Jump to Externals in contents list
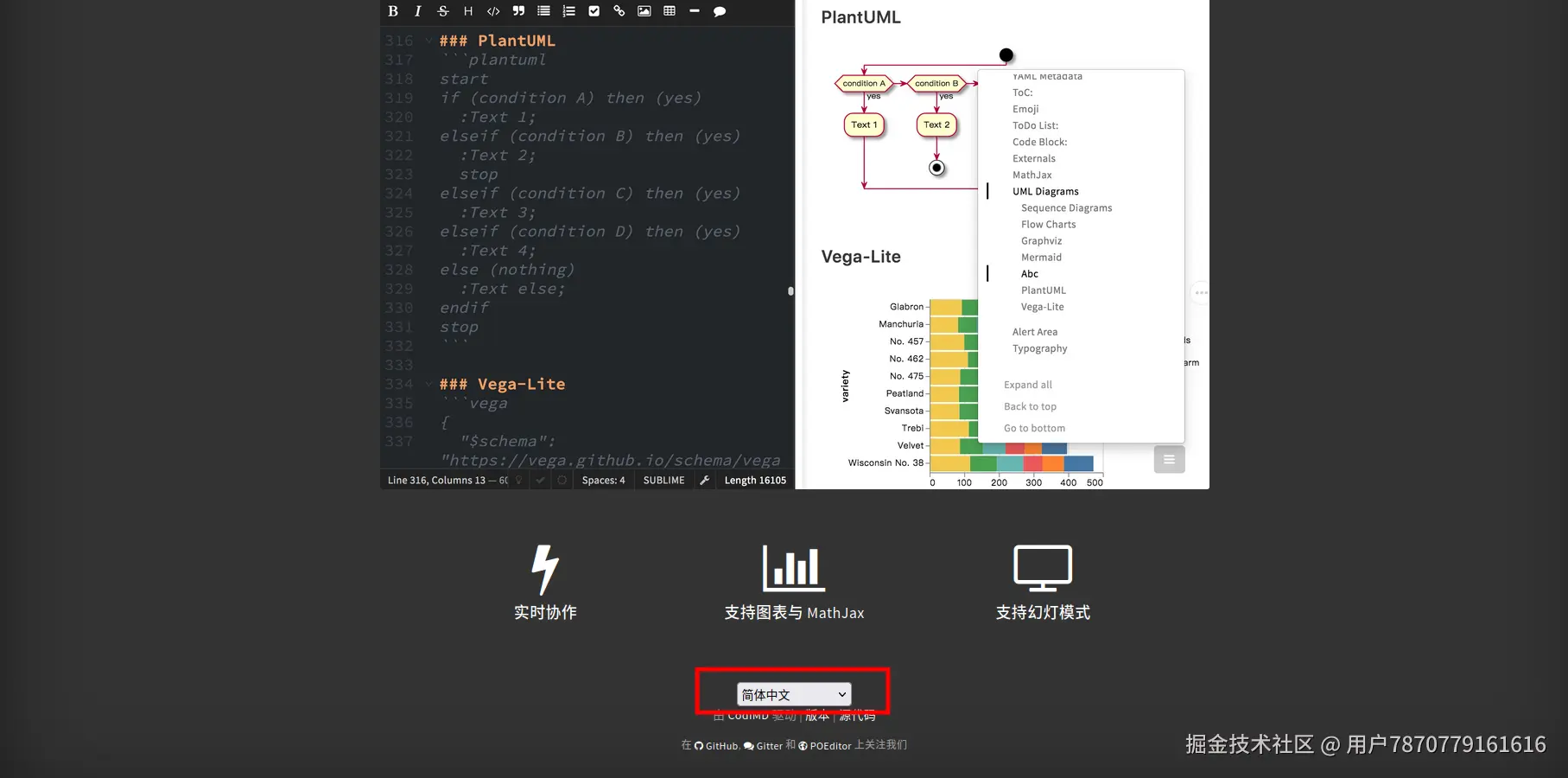This screenshot has height=778, width=1568. tap(1034, 158)
